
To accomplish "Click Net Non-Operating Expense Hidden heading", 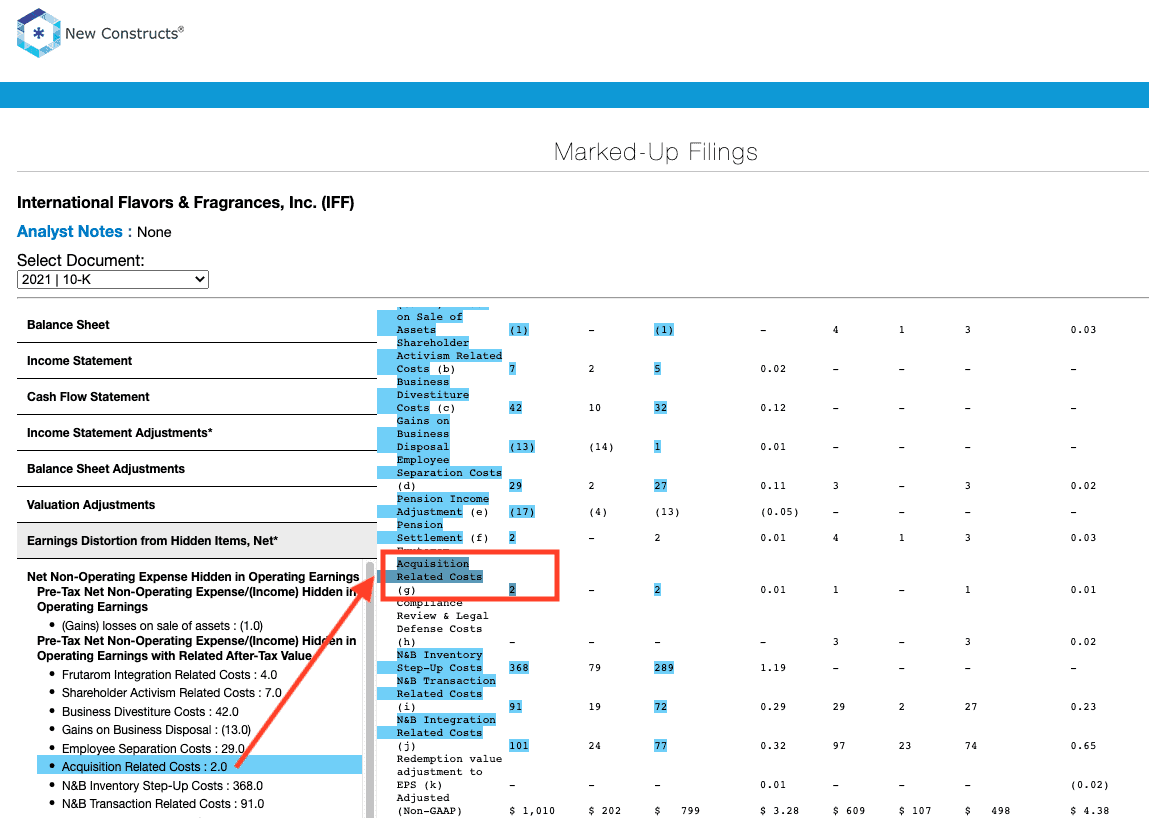I will pyautogui.click(x=193, y=577).
